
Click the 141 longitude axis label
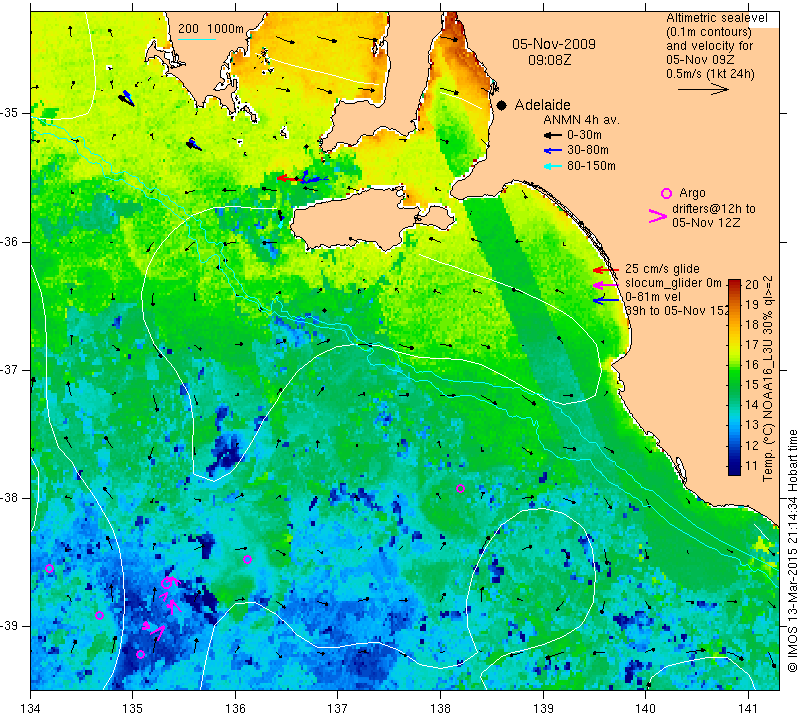(x=748, y=709)
